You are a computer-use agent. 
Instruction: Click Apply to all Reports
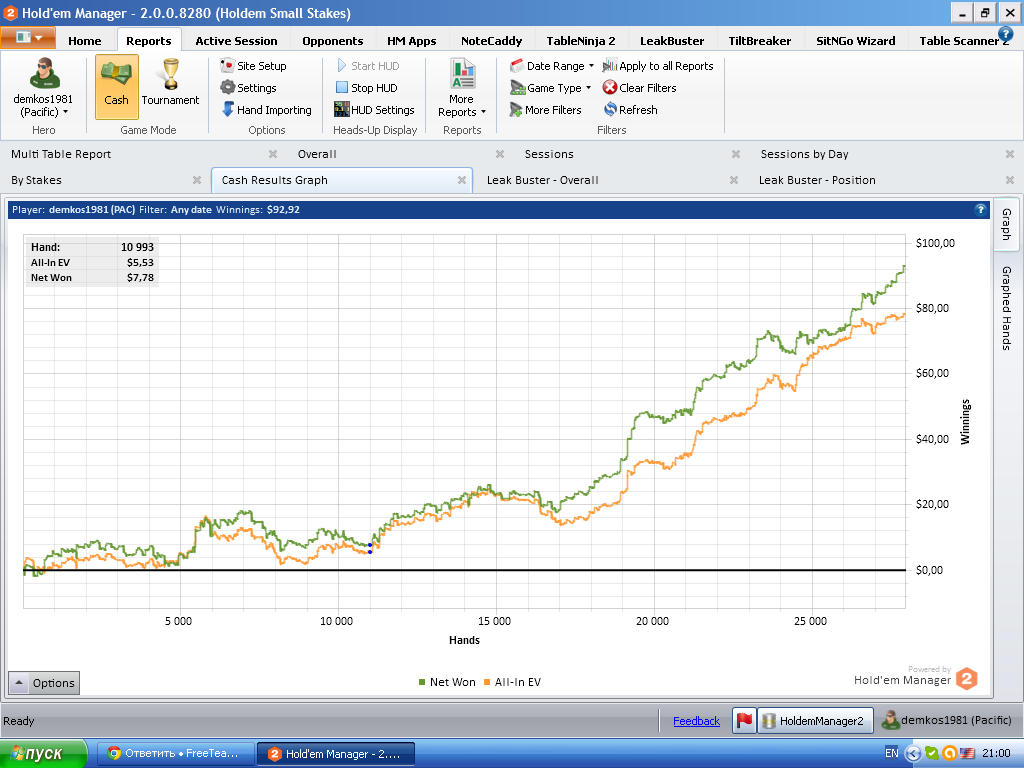[658, 66]
